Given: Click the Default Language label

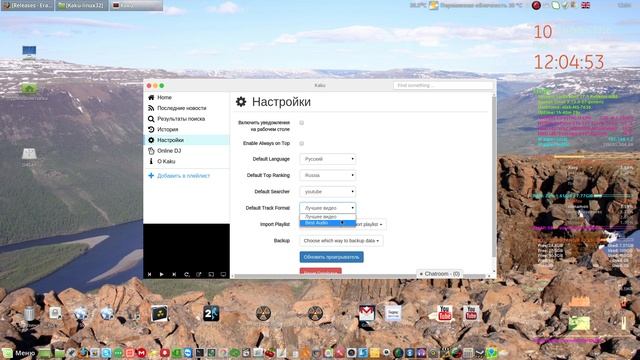Looking at the screenshot, I should tap(271, 159).
